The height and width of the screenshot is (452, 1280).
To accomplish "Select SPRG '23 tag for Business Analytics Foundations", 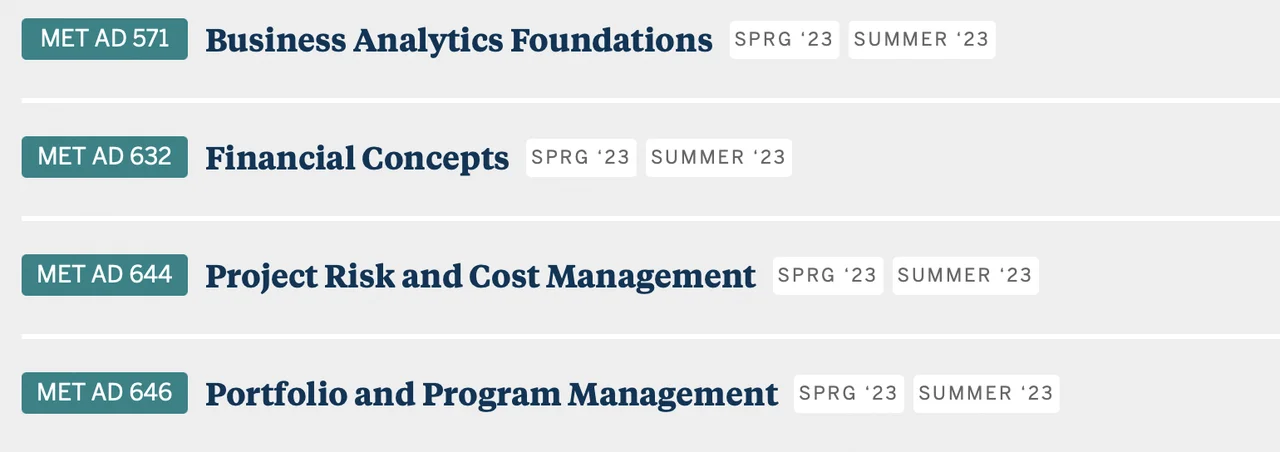I will [784, 40].
